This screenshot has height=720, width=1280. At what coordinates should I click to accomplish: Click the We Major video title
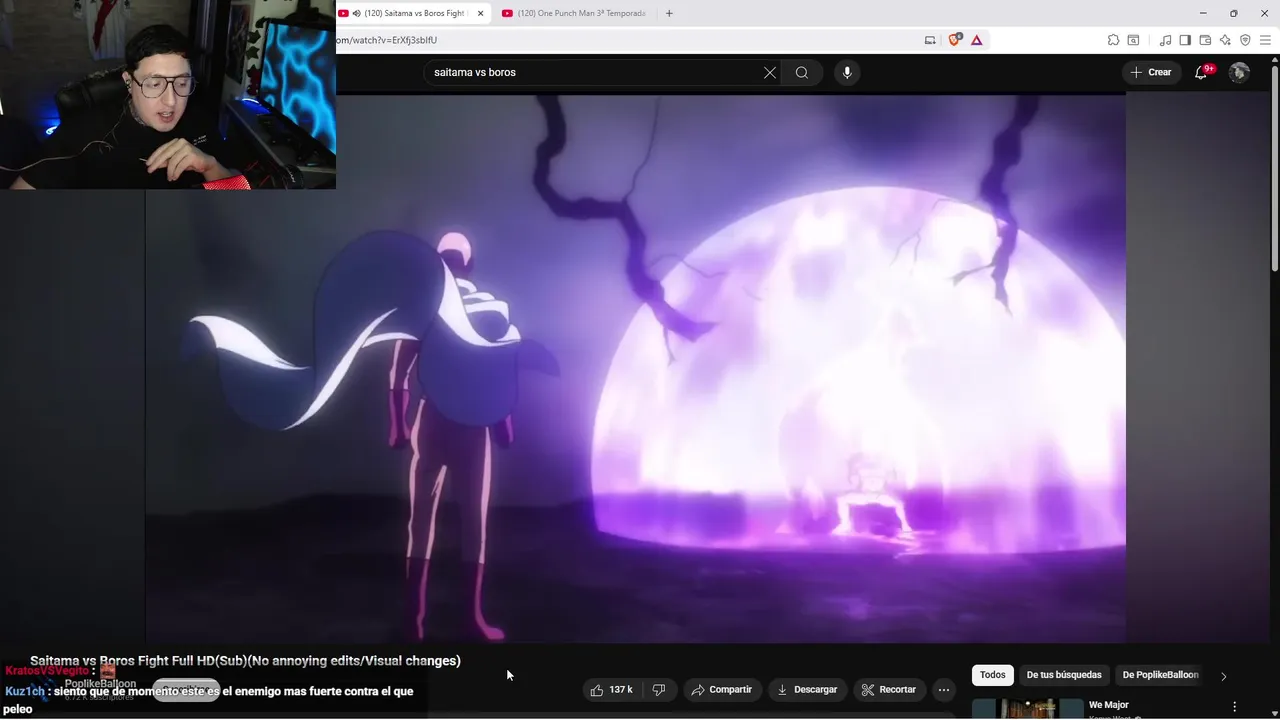click(x=1108, y=705)
